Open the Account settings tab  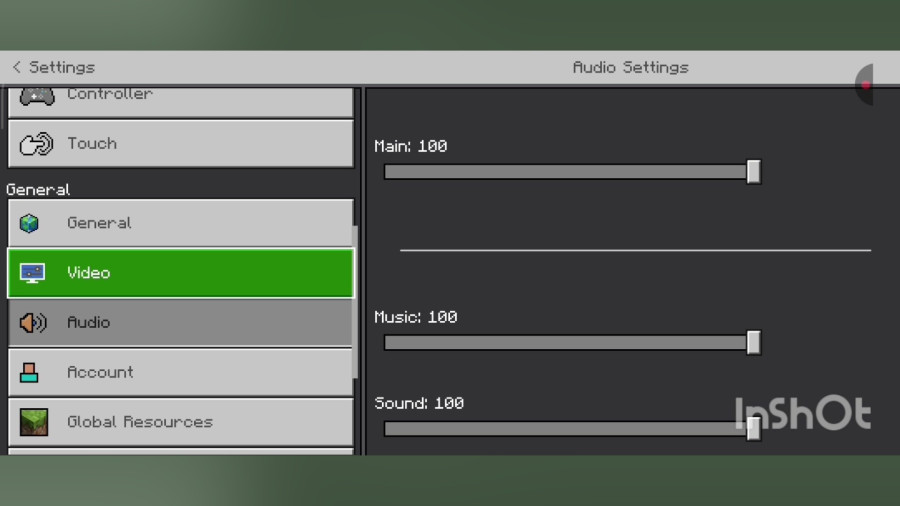point(181,372)
